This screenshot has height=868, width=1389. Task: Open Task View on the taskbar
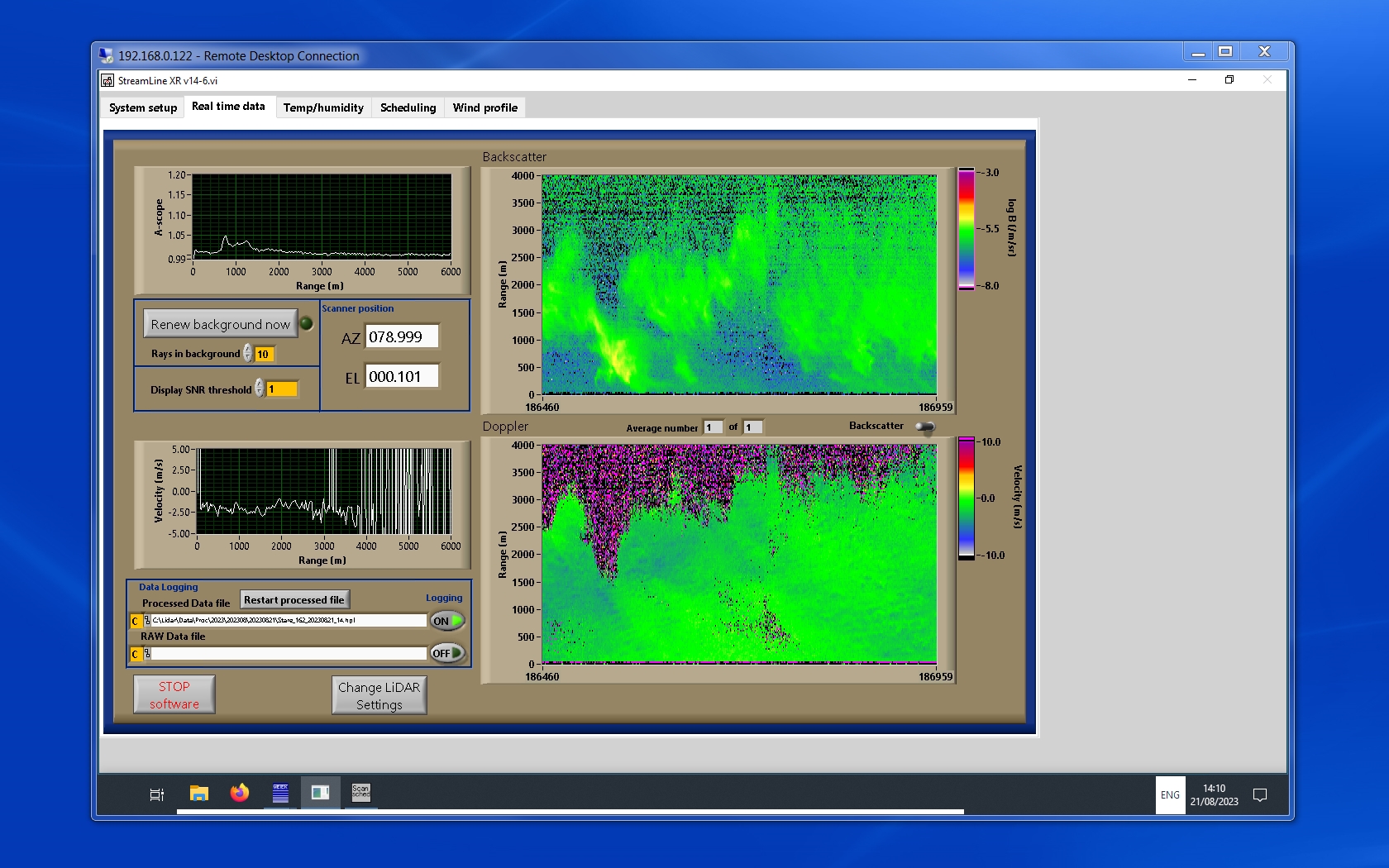(156, 794)
